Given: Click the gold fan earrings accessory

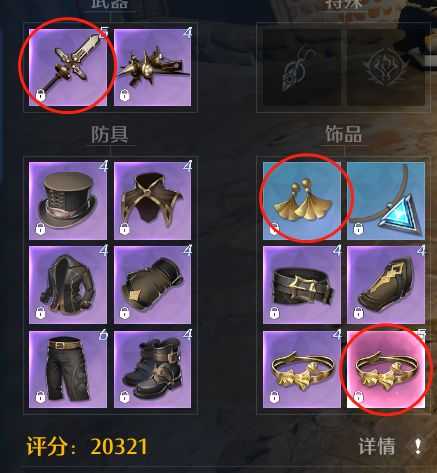Looking at the screenshot, I should point(302,201).
